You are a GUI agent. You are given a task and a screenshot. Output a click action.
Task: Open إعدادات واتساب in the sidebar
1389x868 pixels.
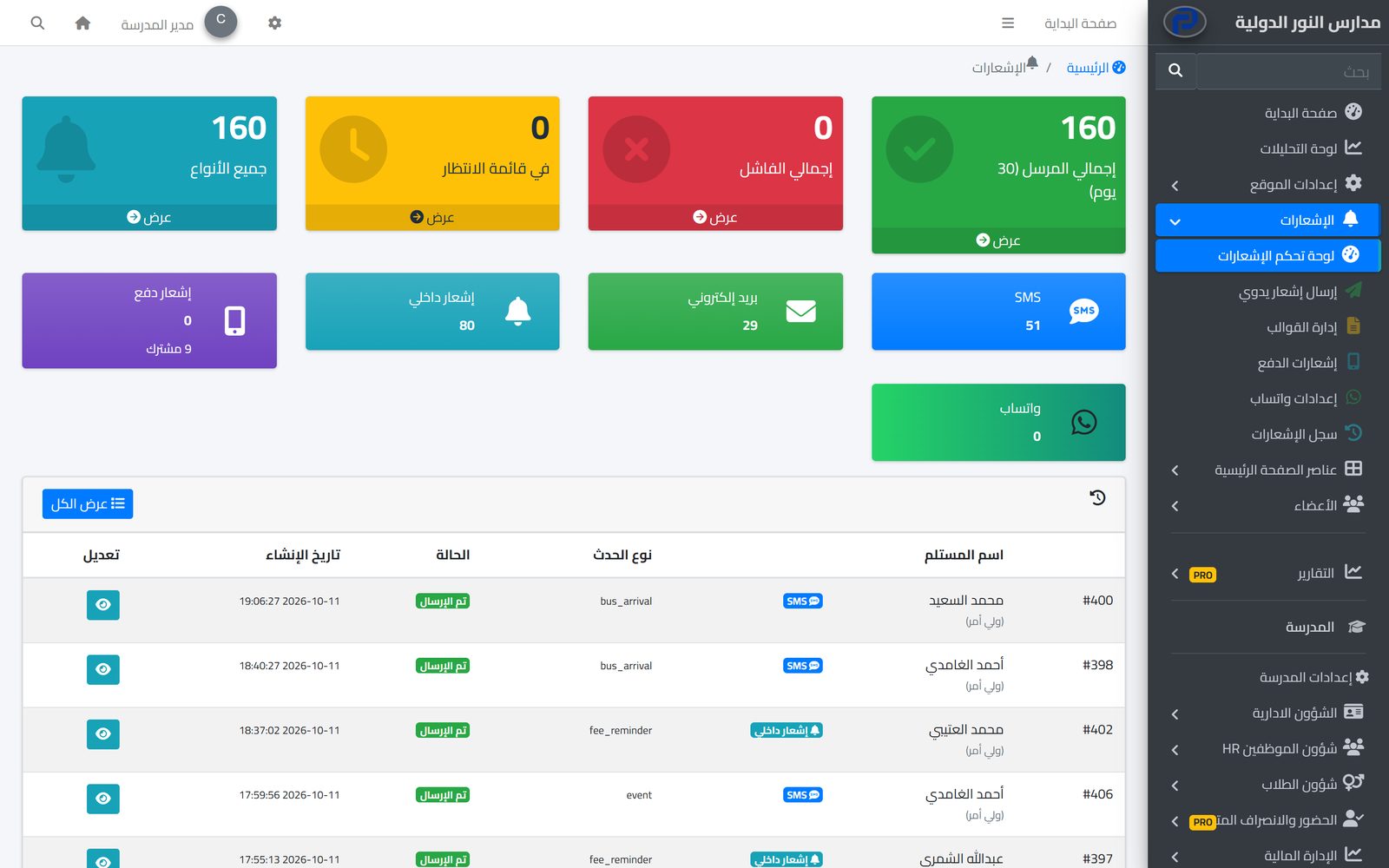(x=1267, y=398)
